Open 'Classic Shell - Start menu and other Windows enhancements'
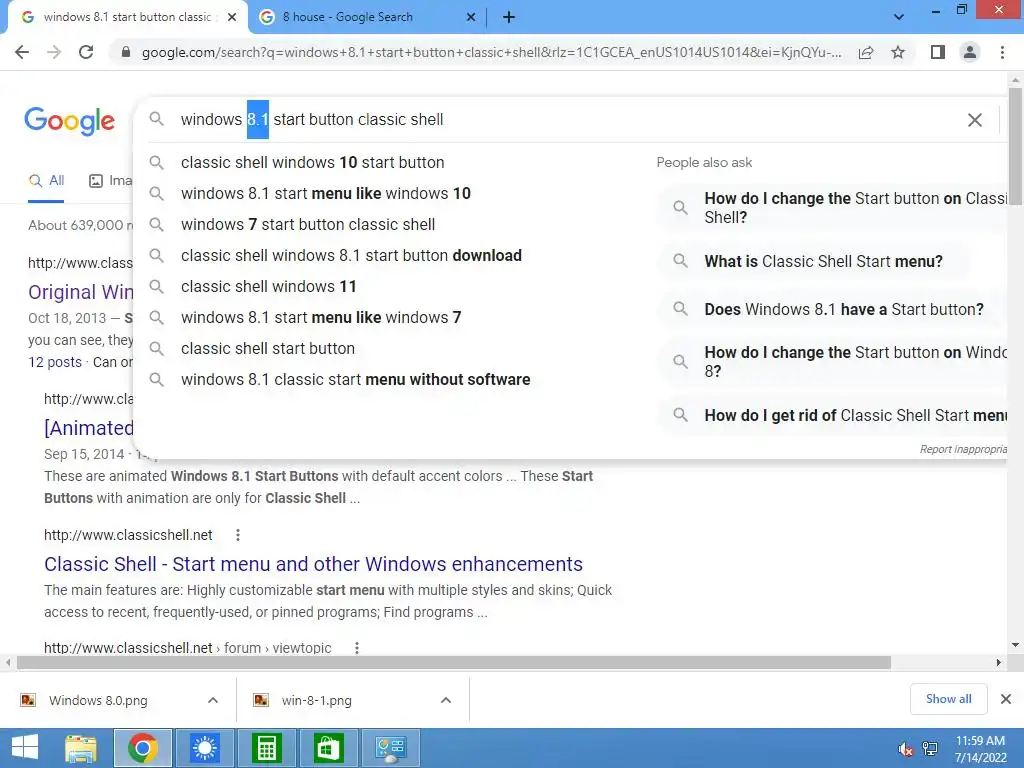Viewport: 1024px width, 768px height. pyautogui.click(x=313, y=564)
